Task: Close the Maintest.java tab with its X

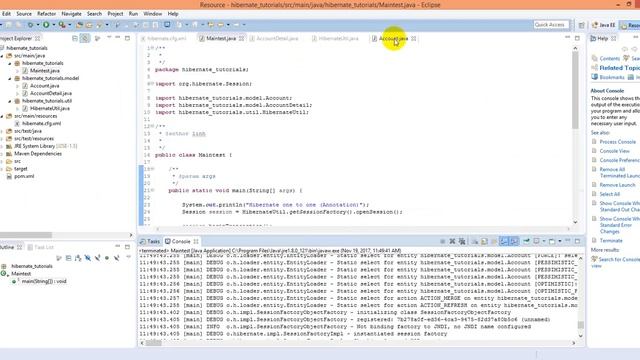Action: tap(241, 38)
